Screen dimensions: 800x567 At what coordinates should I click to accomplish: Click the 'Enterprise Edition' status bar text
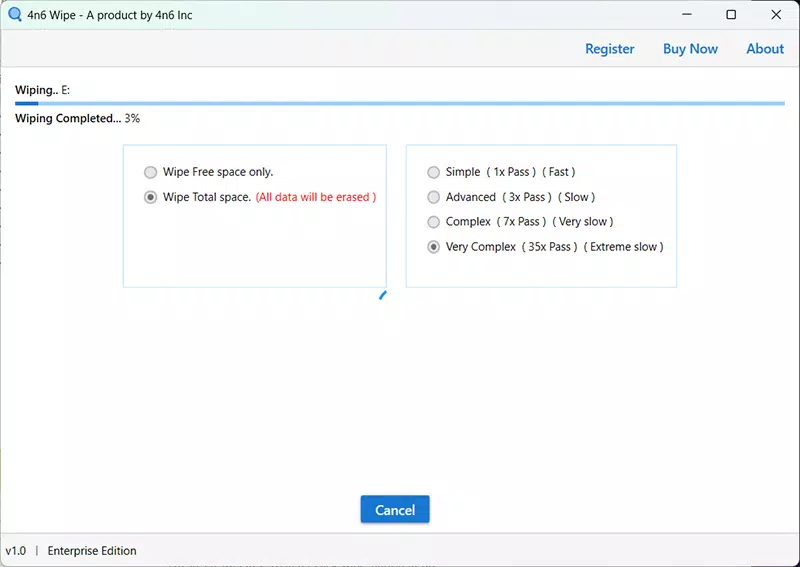click(92, 551)
